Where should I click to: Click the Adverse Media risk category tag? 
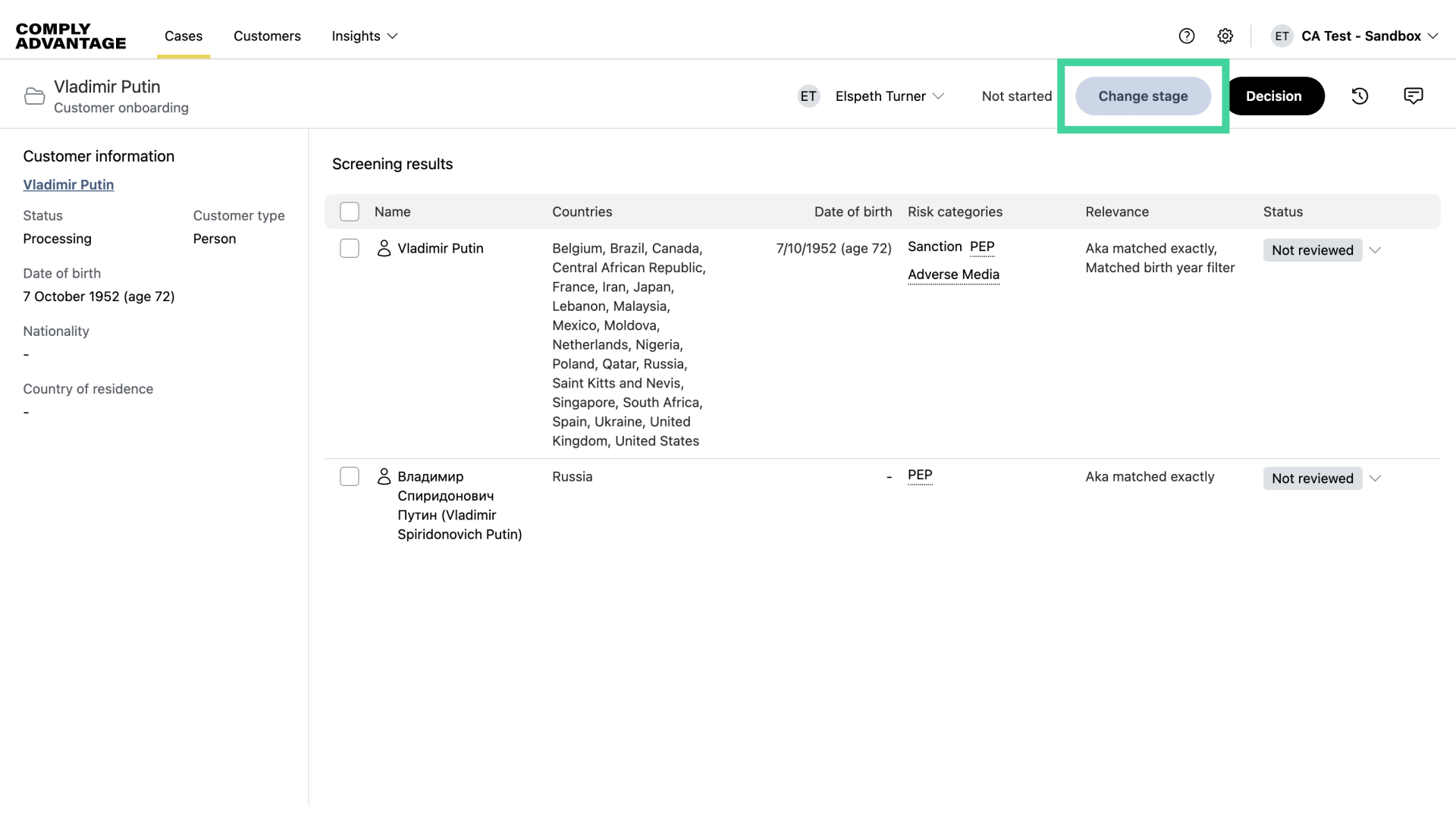pyautogui.click(x=953, y=275)
